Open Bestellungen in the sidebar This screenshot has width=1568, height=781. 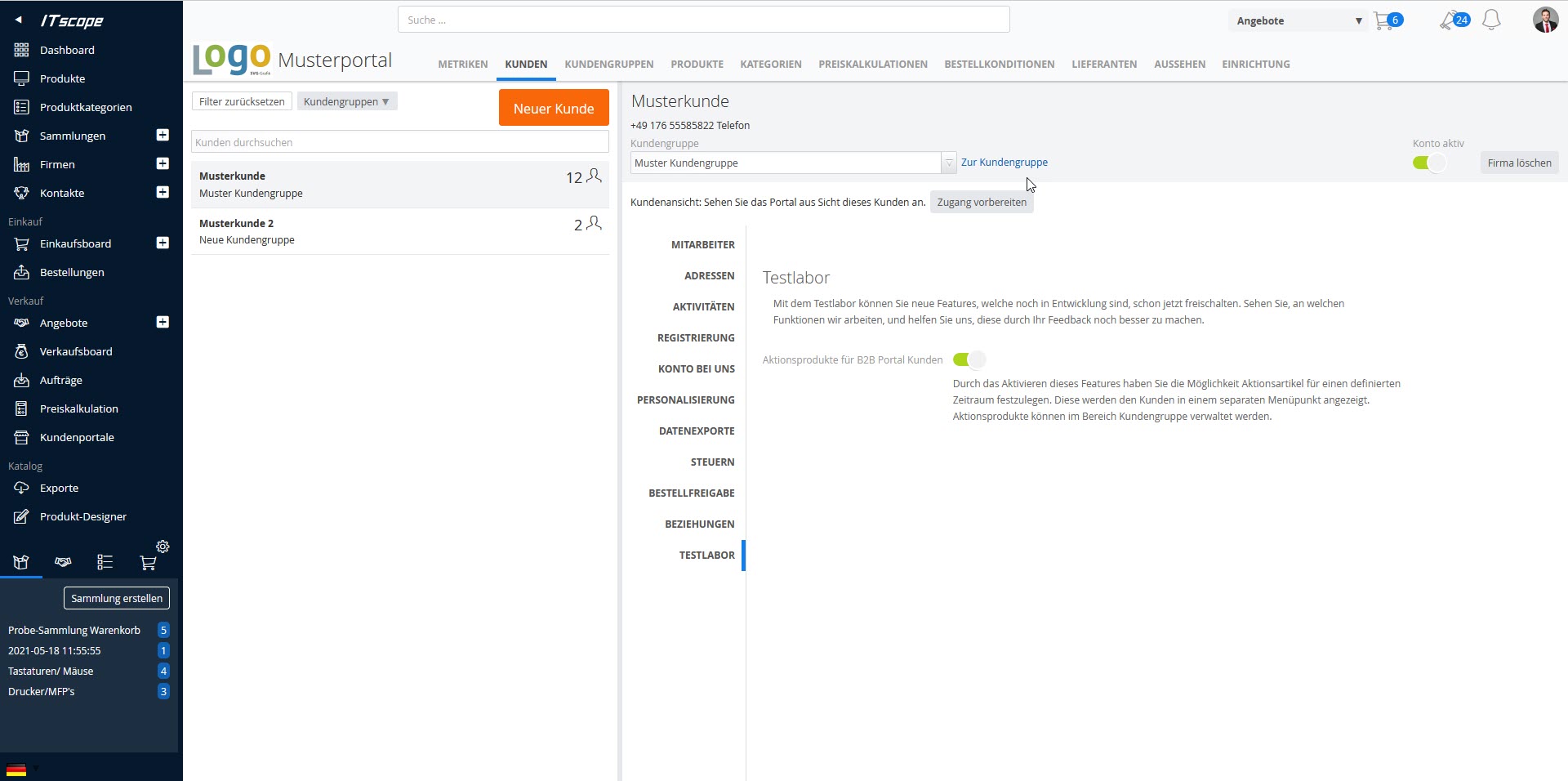72,272
